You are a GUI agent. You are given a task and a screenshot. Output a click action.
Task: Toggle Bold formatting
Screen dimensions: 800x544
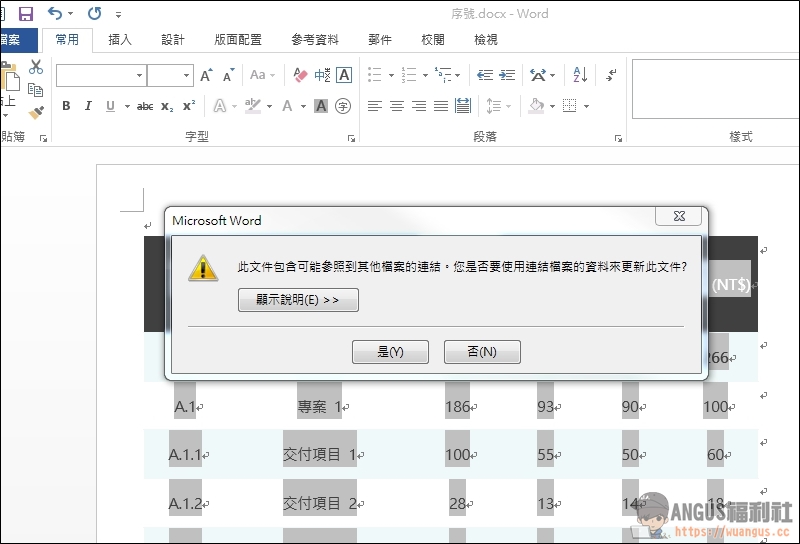tap(66, 106)
